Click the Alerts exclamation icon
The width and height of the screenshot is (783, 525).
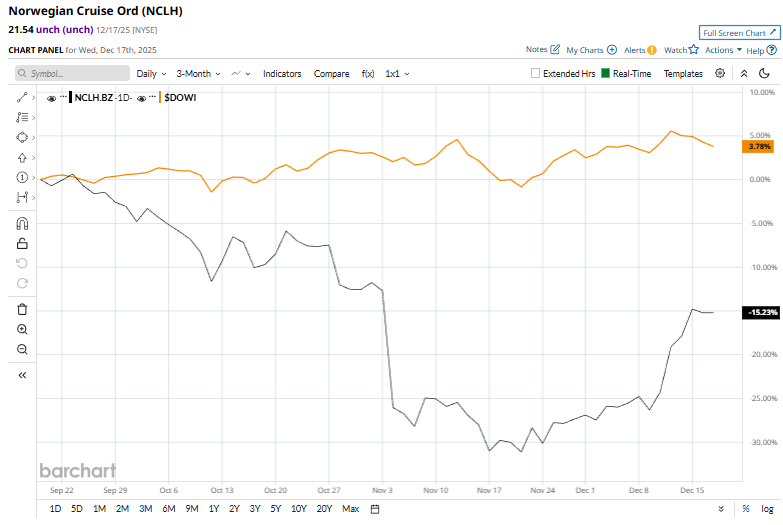(652, 50)
